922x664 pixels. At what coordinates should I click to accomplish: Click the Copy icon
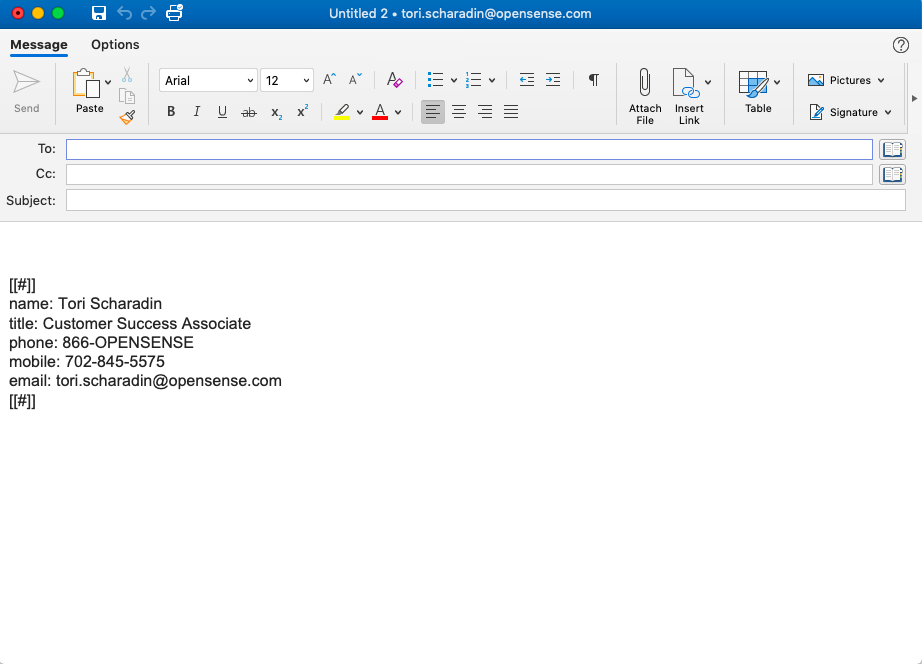click(127, 96)
